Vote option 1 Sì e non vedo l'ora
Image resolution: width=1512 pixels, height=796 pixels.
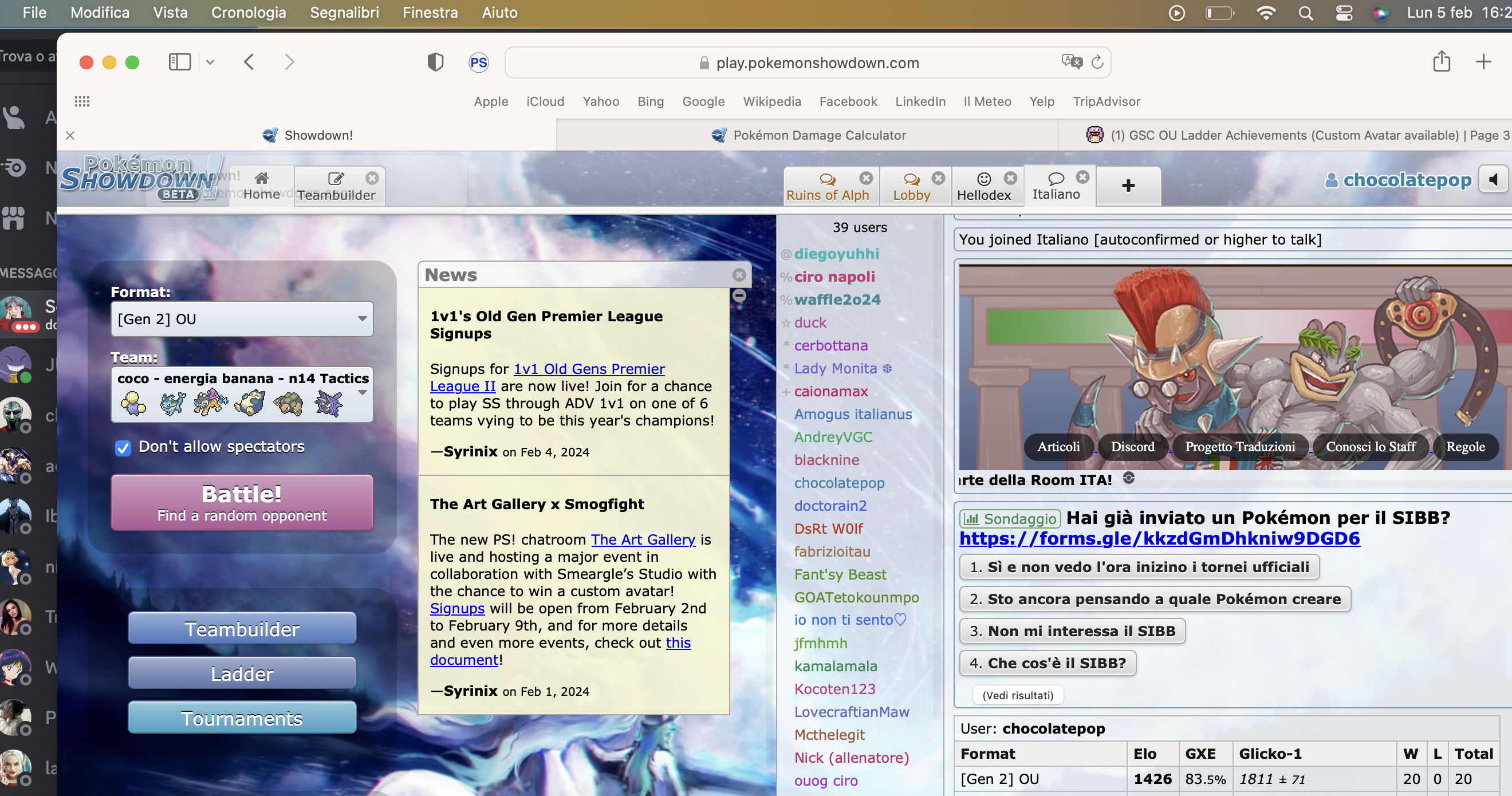pyautogui.click(x=1139, y=566)
